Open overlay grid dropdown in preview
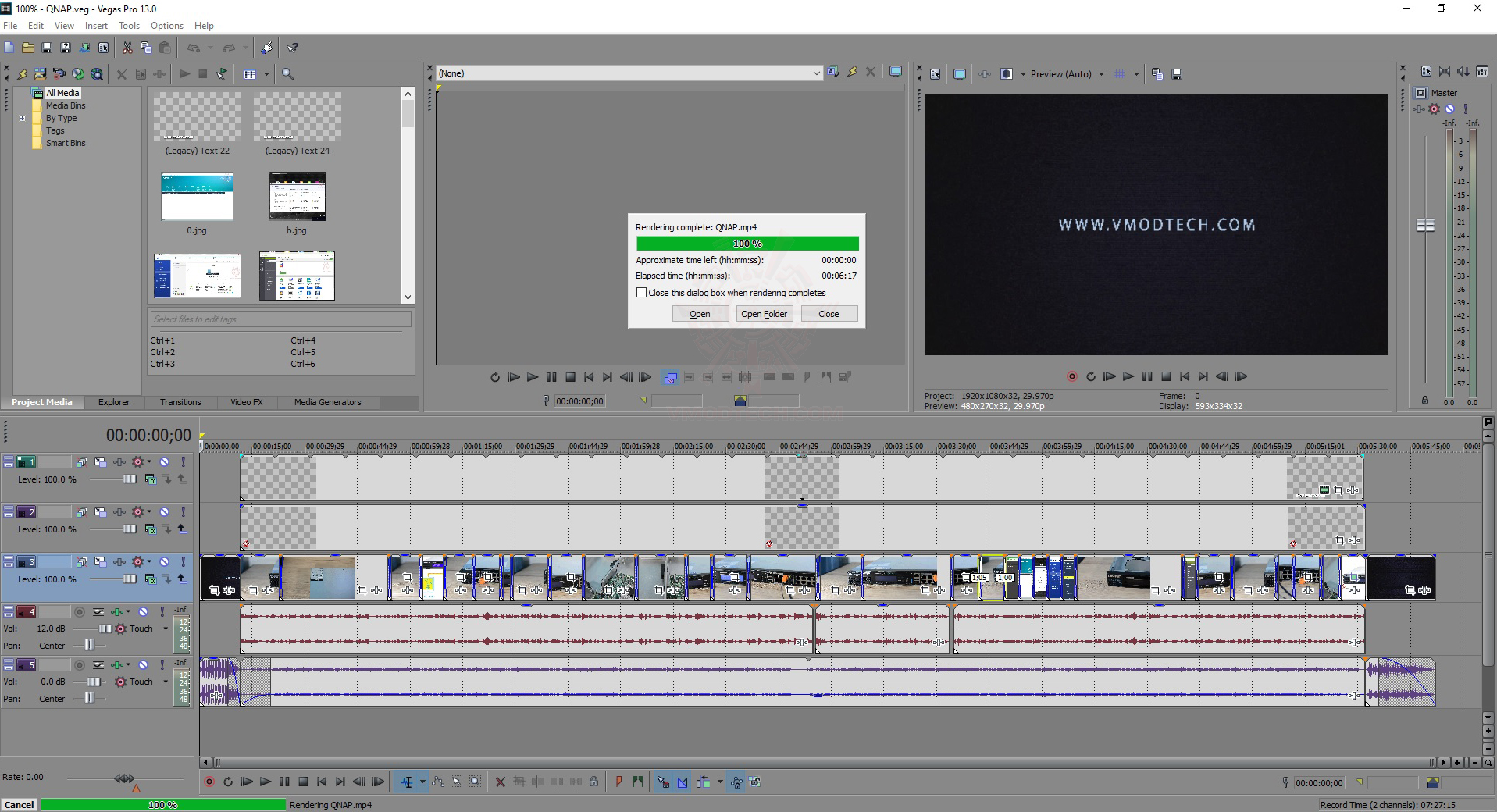The height and width of the screenshot is (812, 1497). (1136, 74)
